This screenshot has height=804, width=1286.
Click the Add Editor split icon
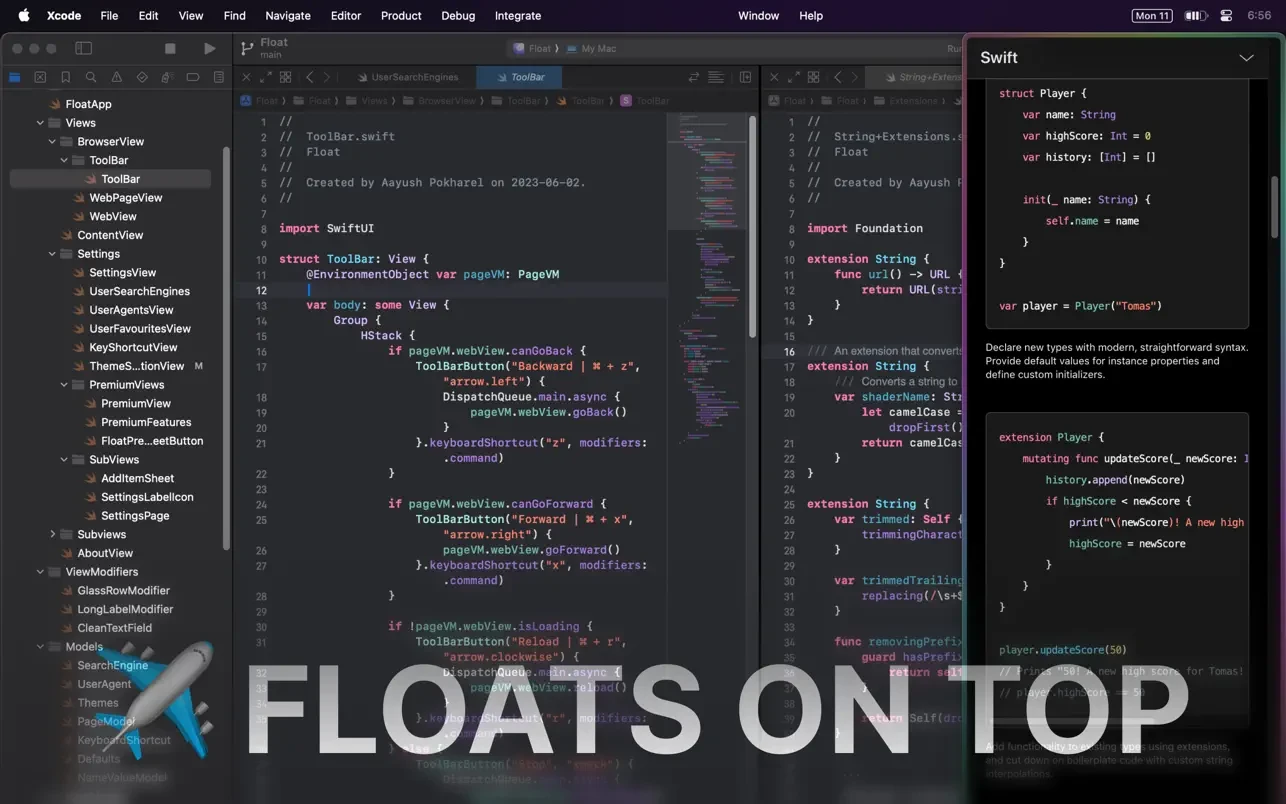tap(745, 77)
